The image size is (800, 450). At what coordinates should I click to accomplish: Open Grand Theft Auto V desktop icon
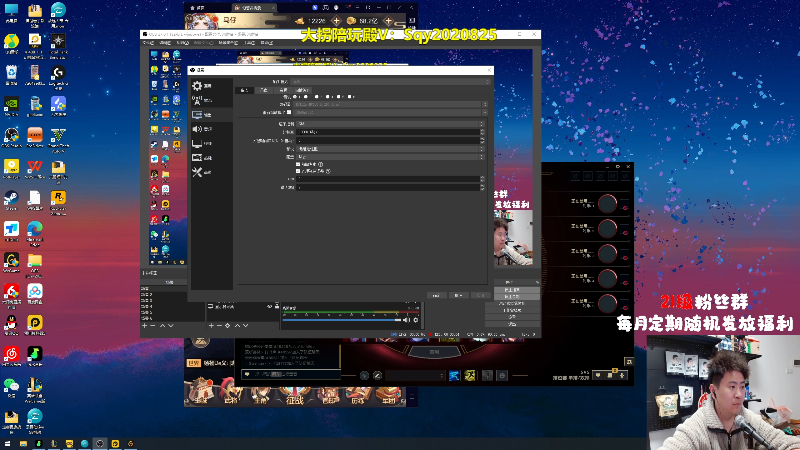tap(58, 137)
